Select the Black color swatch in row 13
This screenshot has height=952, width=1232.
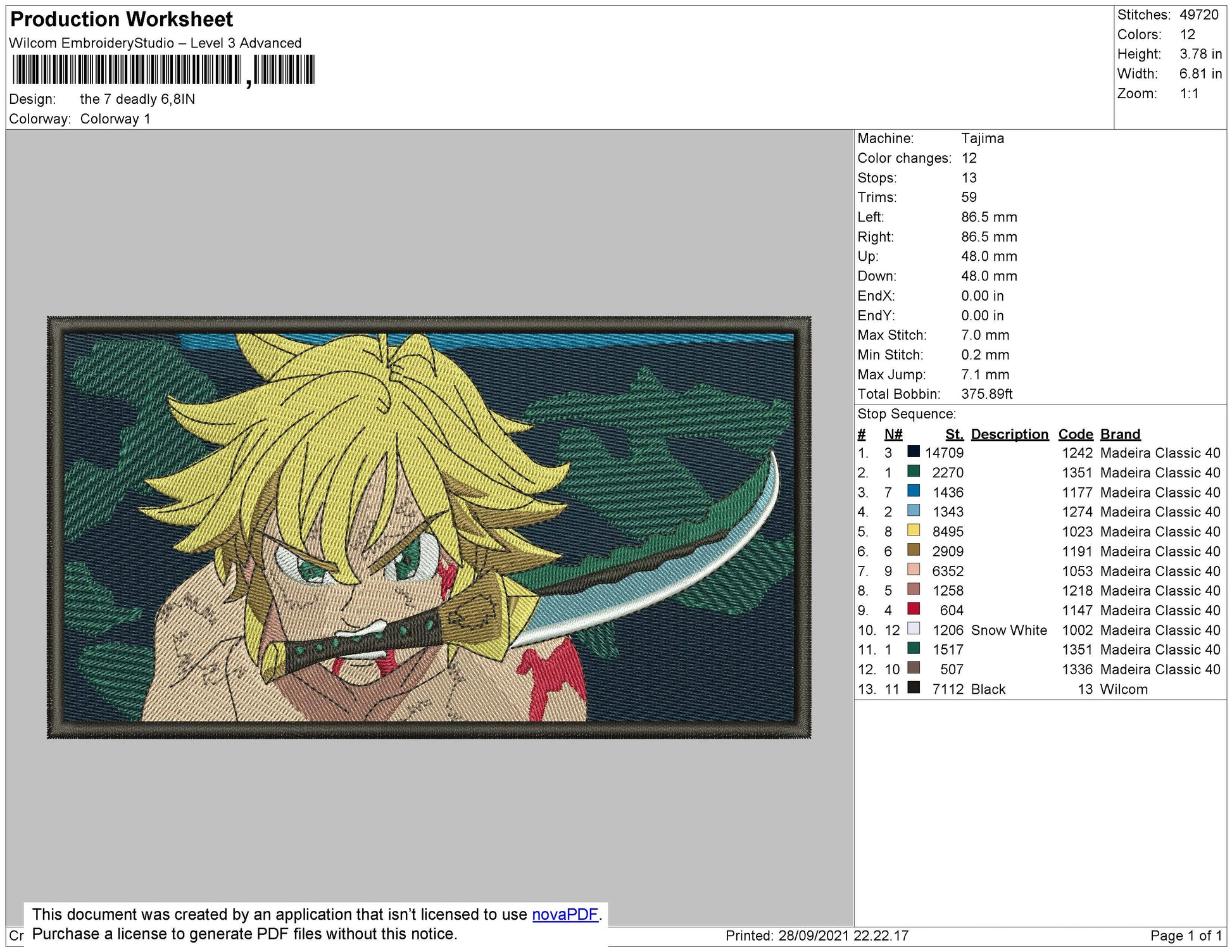914,687
